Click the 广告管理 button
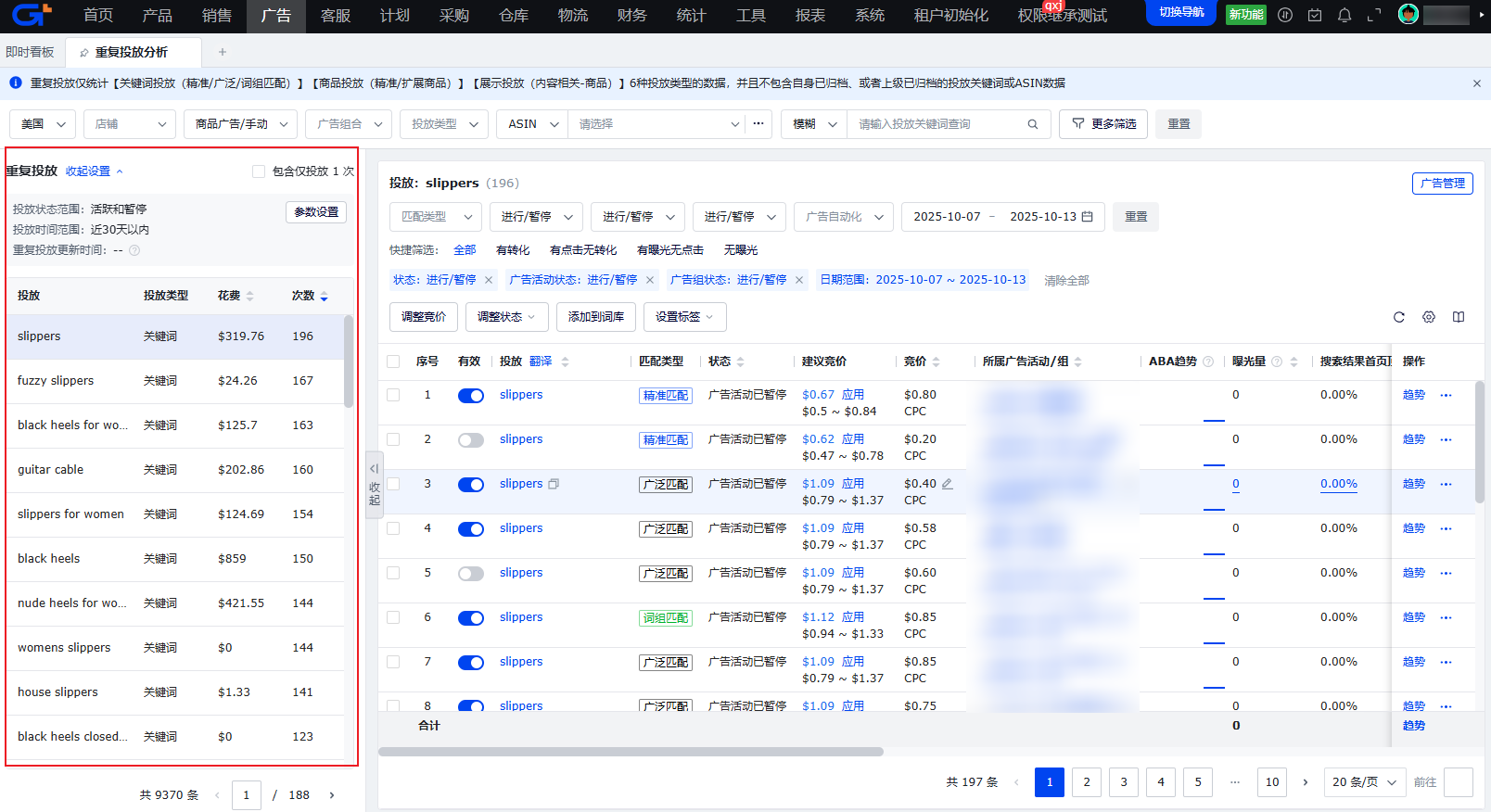This screenshot has height=812, width=1491. click(x=1443, y=184)
